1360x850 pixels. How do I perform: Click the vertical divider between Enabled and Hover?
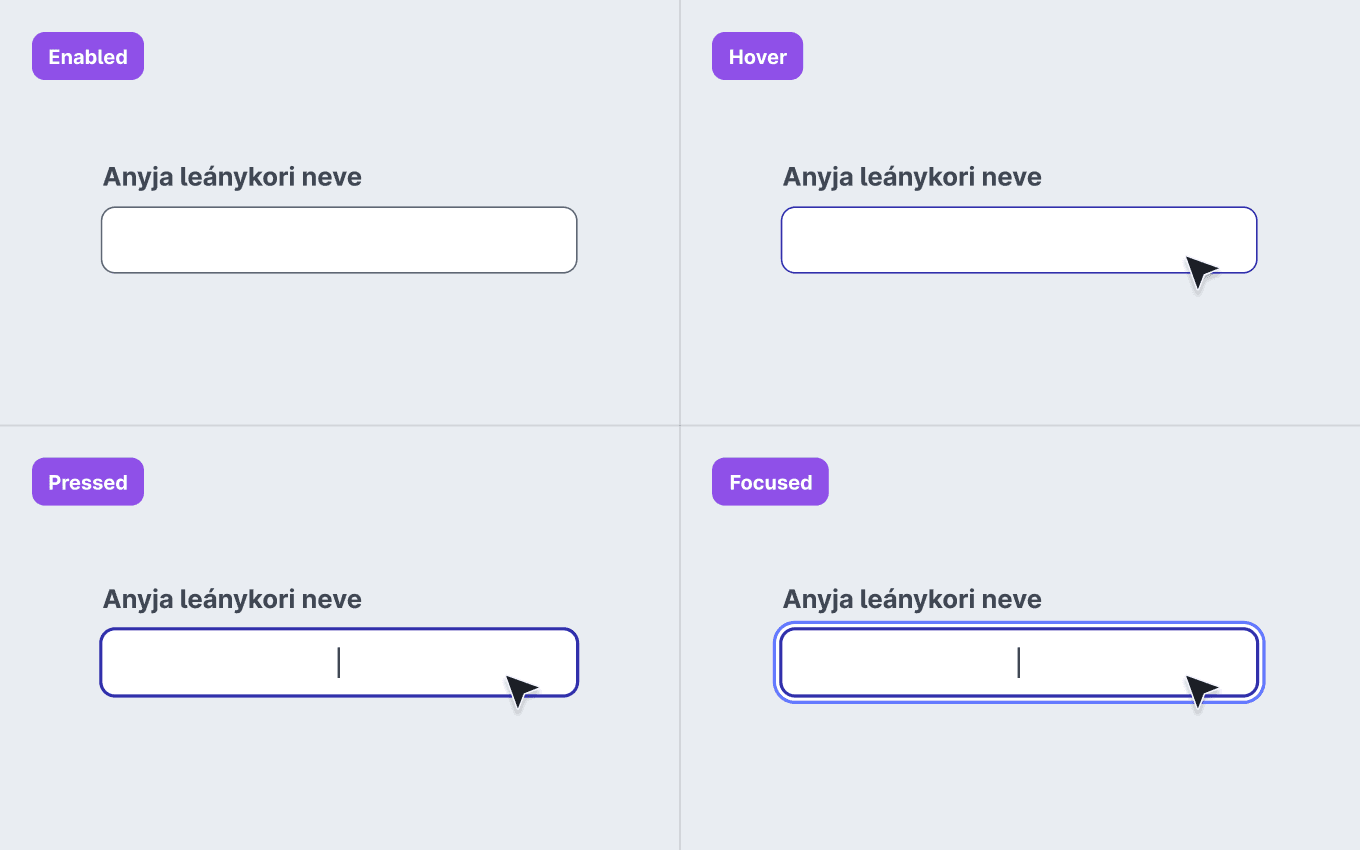pos(680,212)
